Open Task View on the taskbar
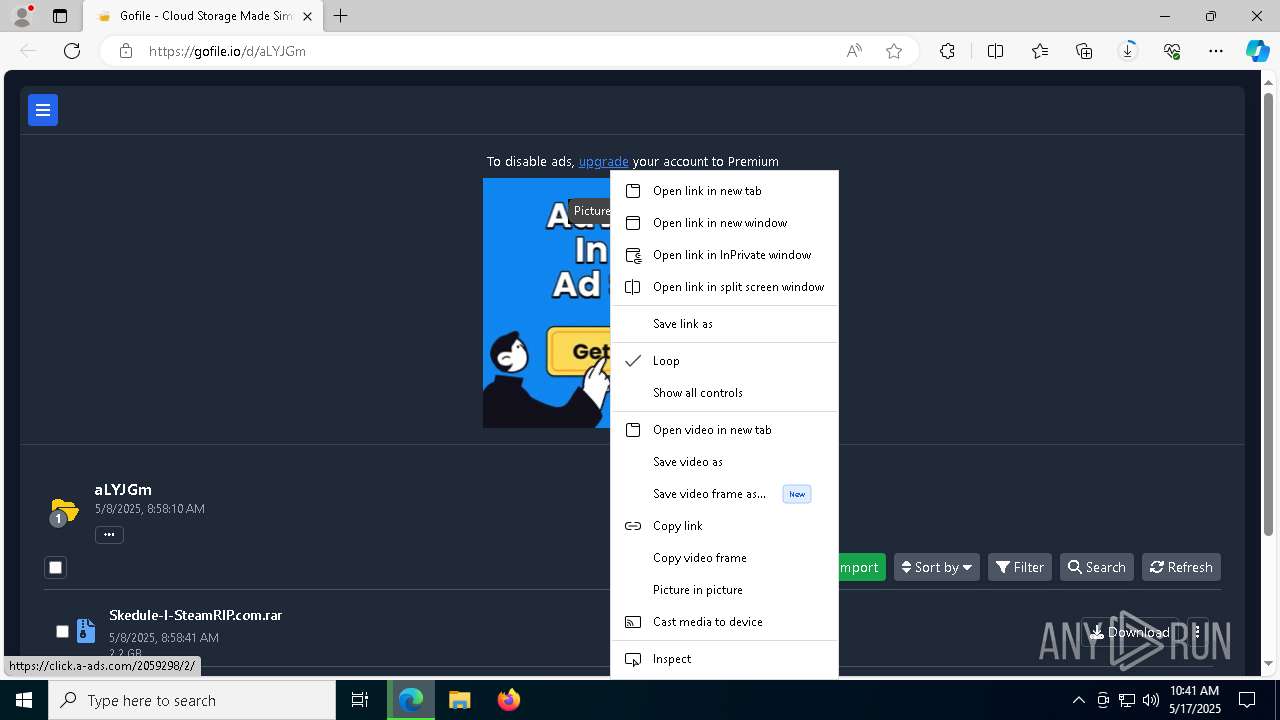This screenshot has width=1280, height=720. coord(360,700)
